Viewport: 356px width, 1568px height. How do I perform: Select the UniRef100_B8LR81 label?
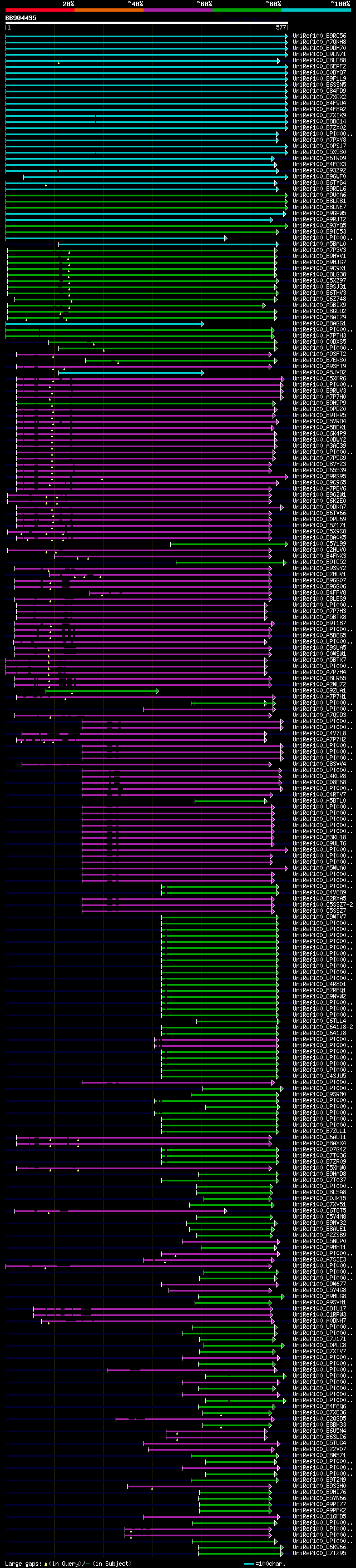319,201
